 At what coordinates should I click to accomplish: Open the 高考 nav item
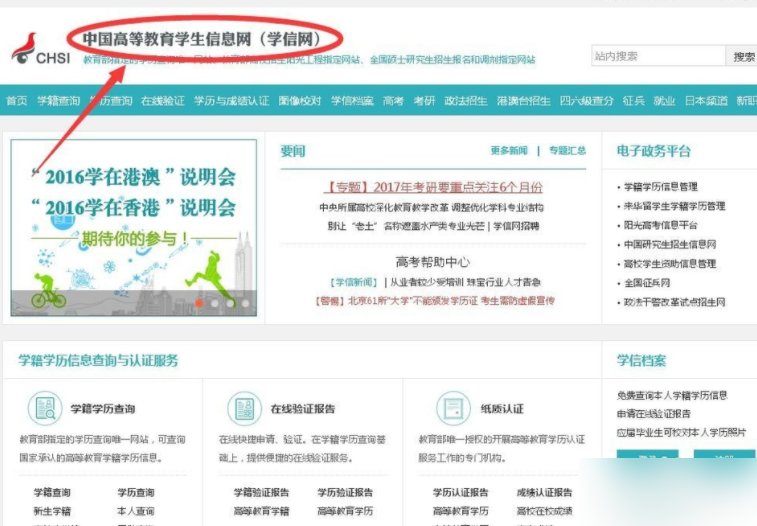(x=393, y=100)
